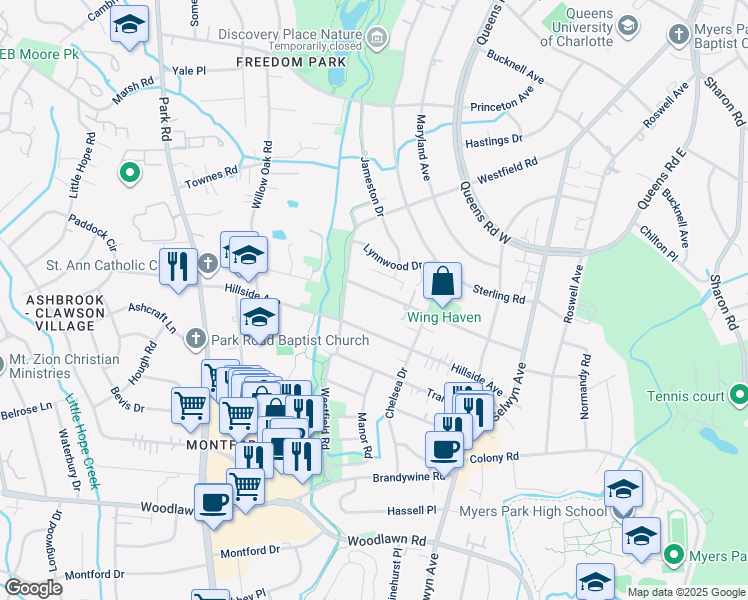Select the coffee cup marker on Colony Rd
The height and width of the screenshot is (600, 748).
(444, 453)
